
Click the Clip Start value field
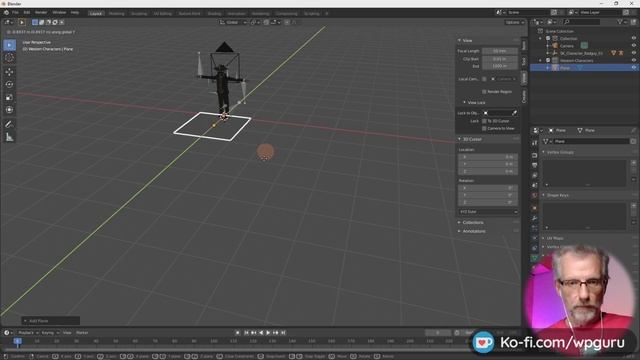tap(500, 59)
